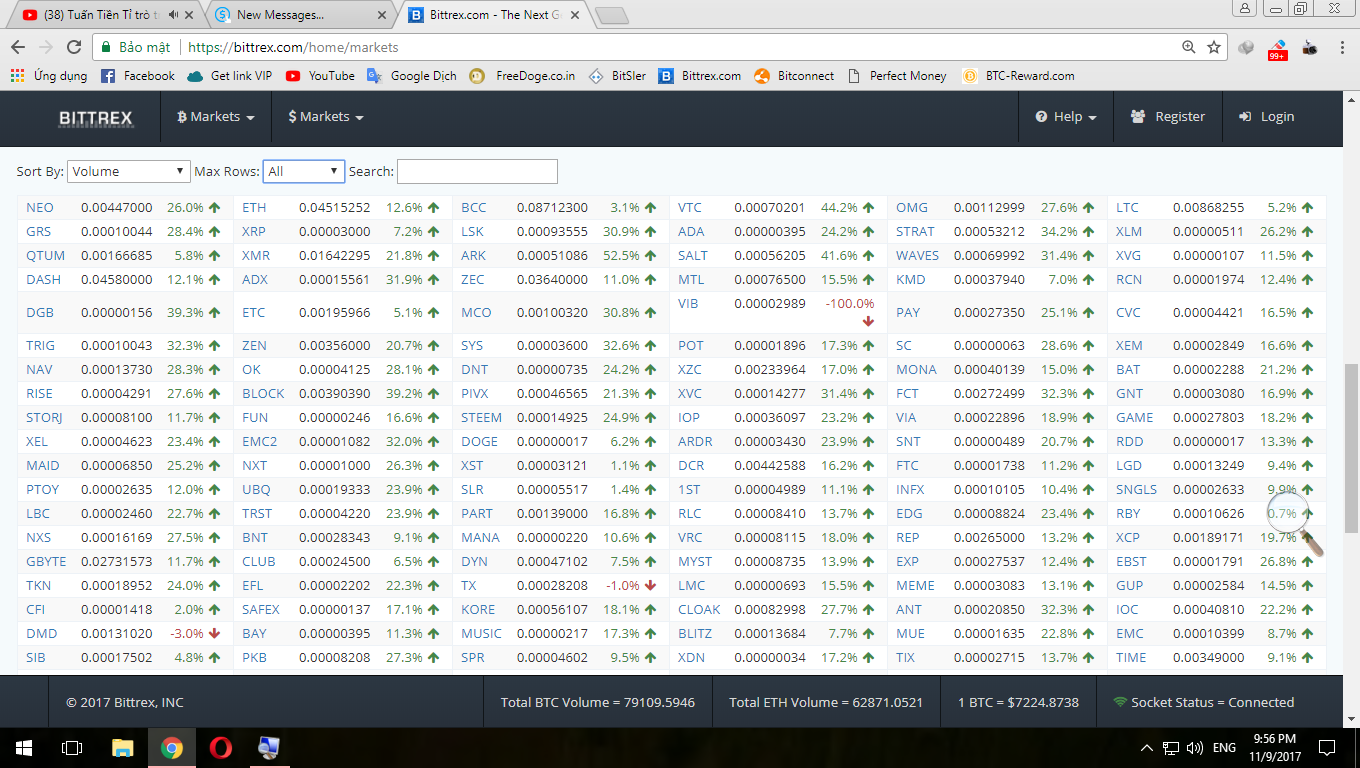Reload the Bittrex page

(73, 47)
